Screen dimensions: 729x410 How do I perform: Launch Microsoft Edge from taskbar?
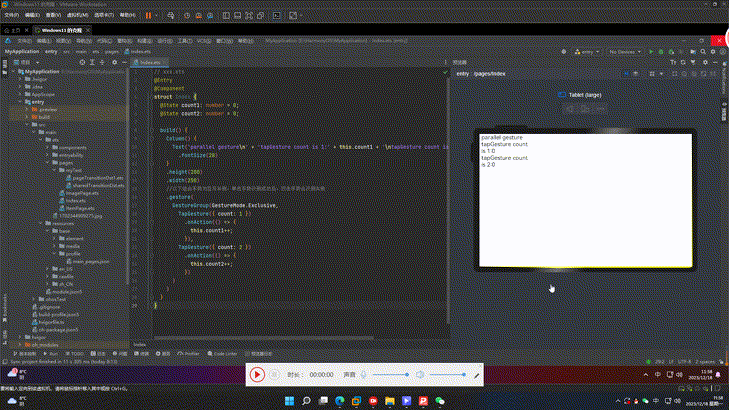tap(339, 401)
